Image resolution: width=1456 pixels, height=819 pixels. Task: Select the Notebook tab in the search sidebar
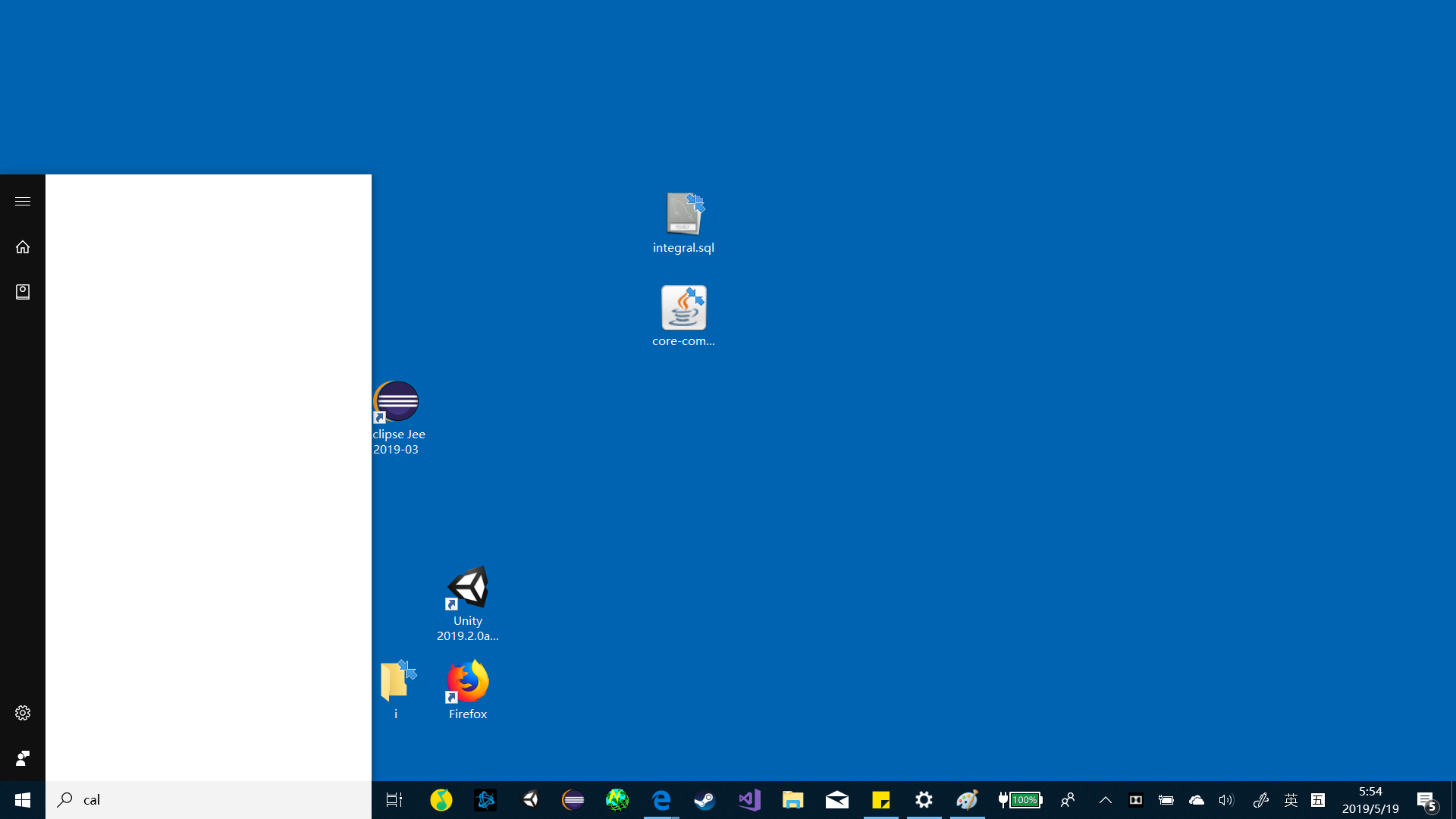pyautogui.click(x=23, y=292)
